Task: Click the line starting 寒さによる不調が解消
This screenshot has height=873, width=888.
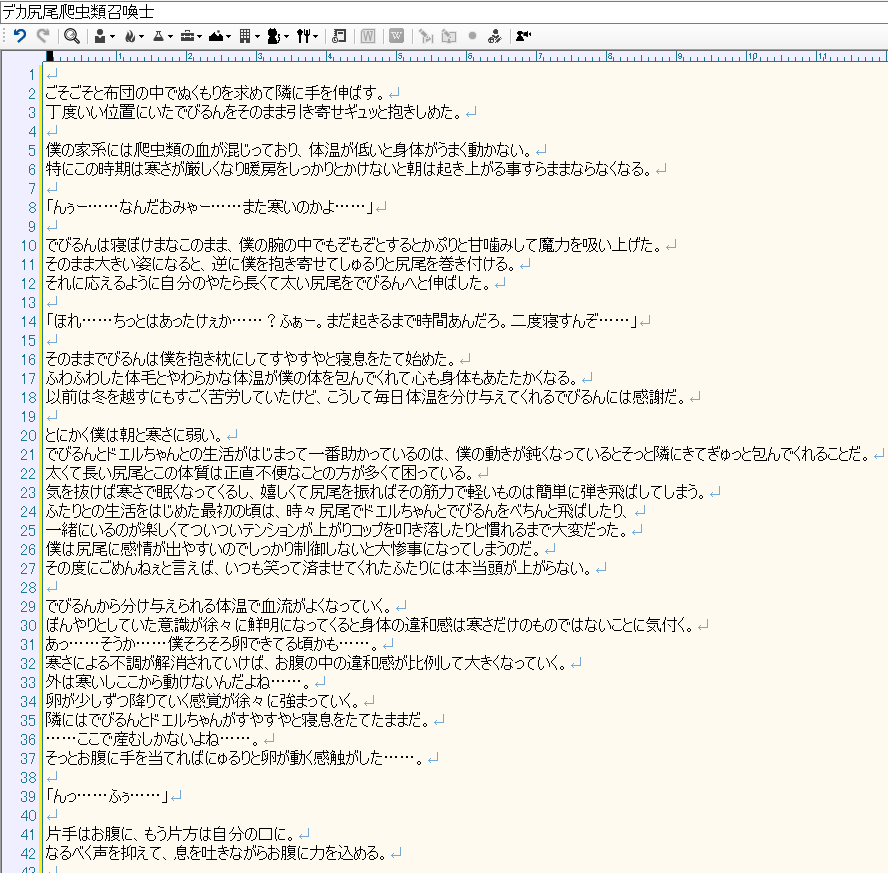Action: click(x=306, y=663)
